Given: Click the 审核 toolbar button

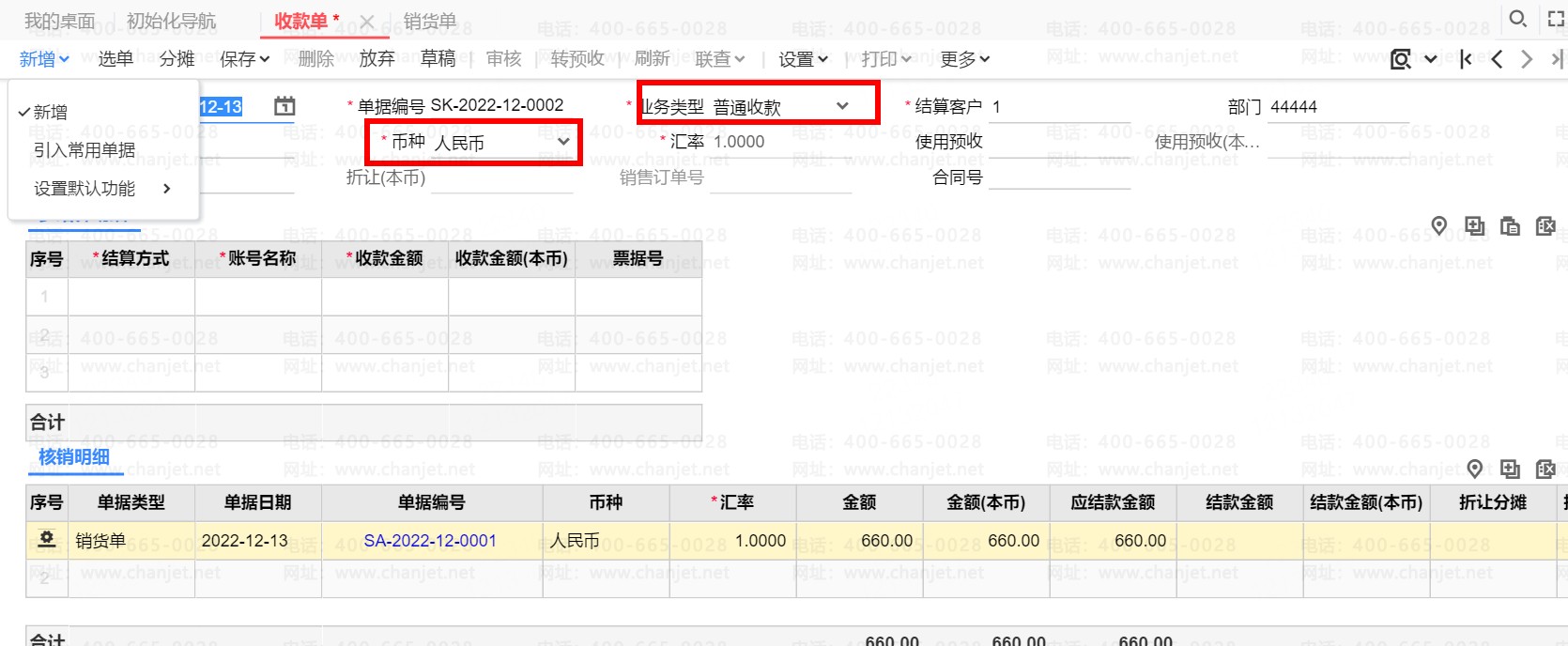Looking at the screenshot, I should [x=504, y=59].
